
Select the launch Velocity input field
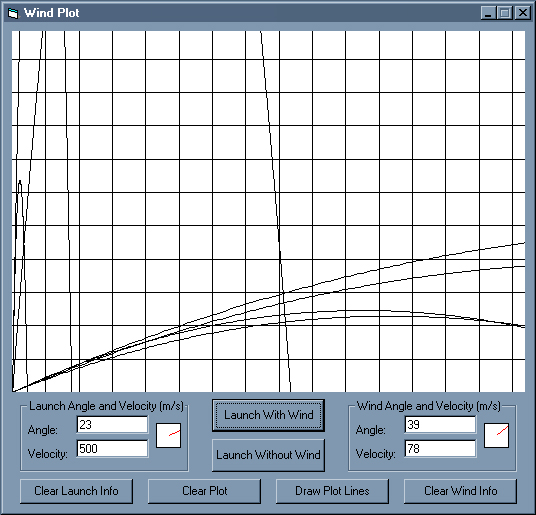[x=112, y=449]
